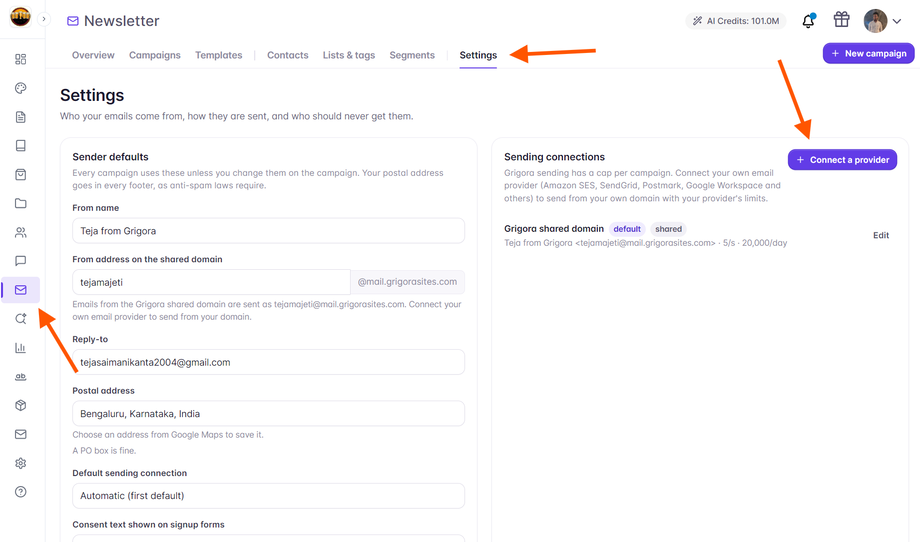Click the AI Credits 101.0M badge
Viewport: 920px width, 542px height.
736,21
